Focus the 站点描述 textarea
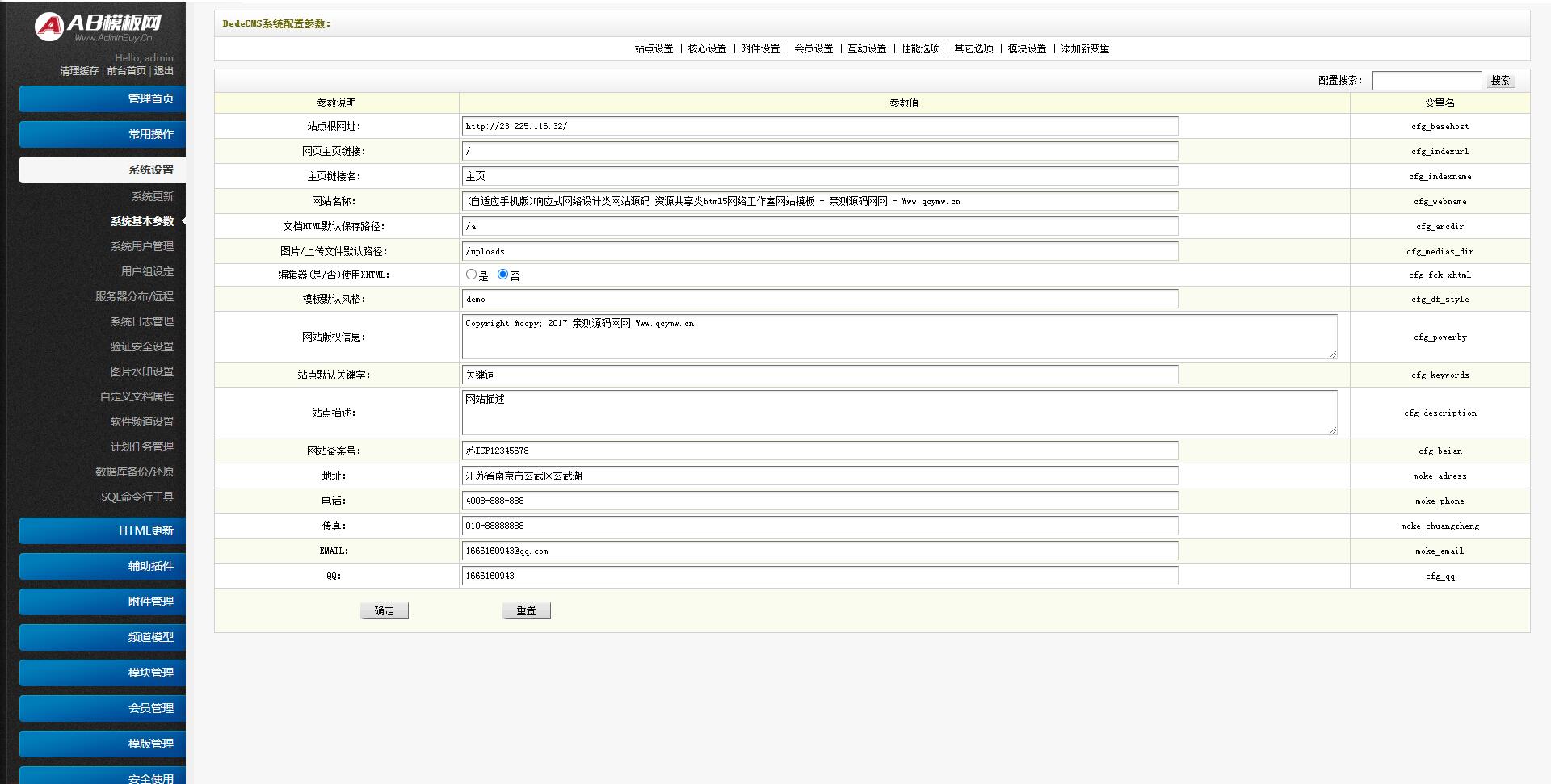 900,413
